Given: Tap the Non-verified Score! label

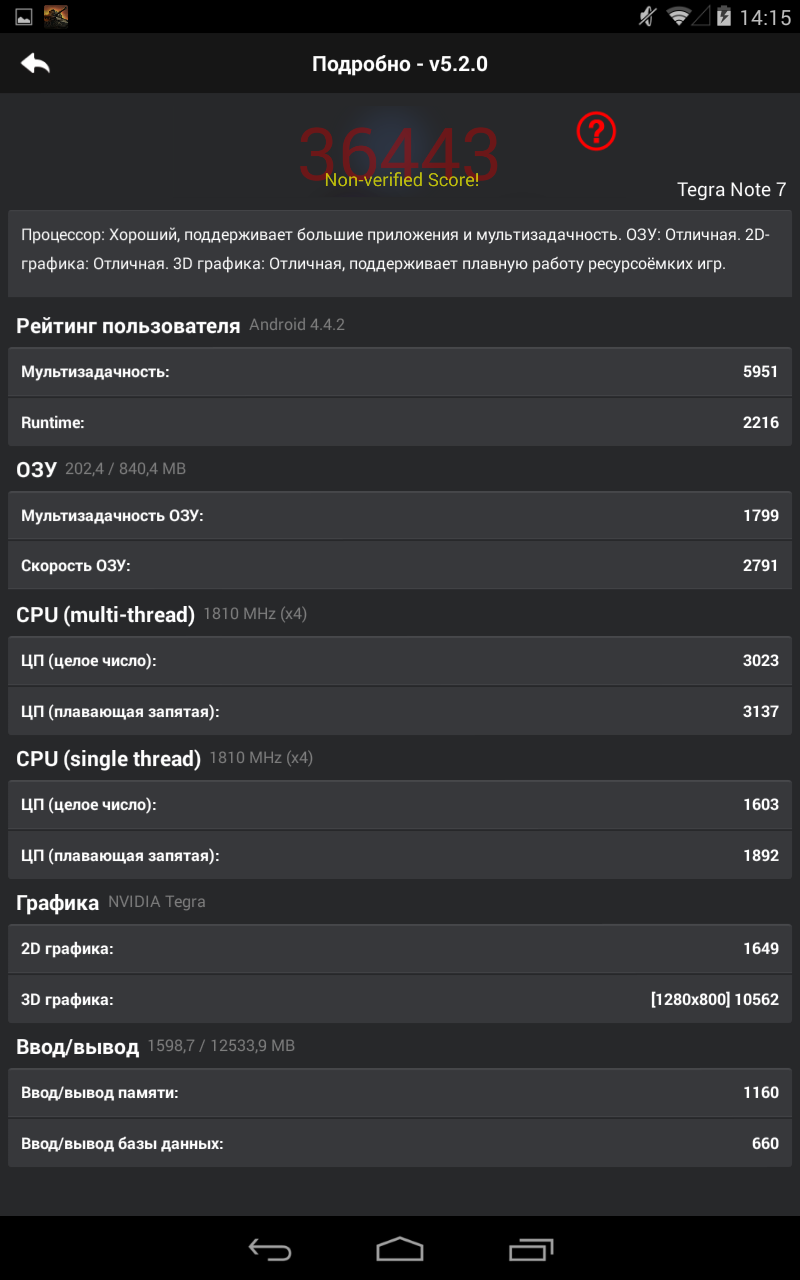Looking at the screenshot, I should (401, 180).
